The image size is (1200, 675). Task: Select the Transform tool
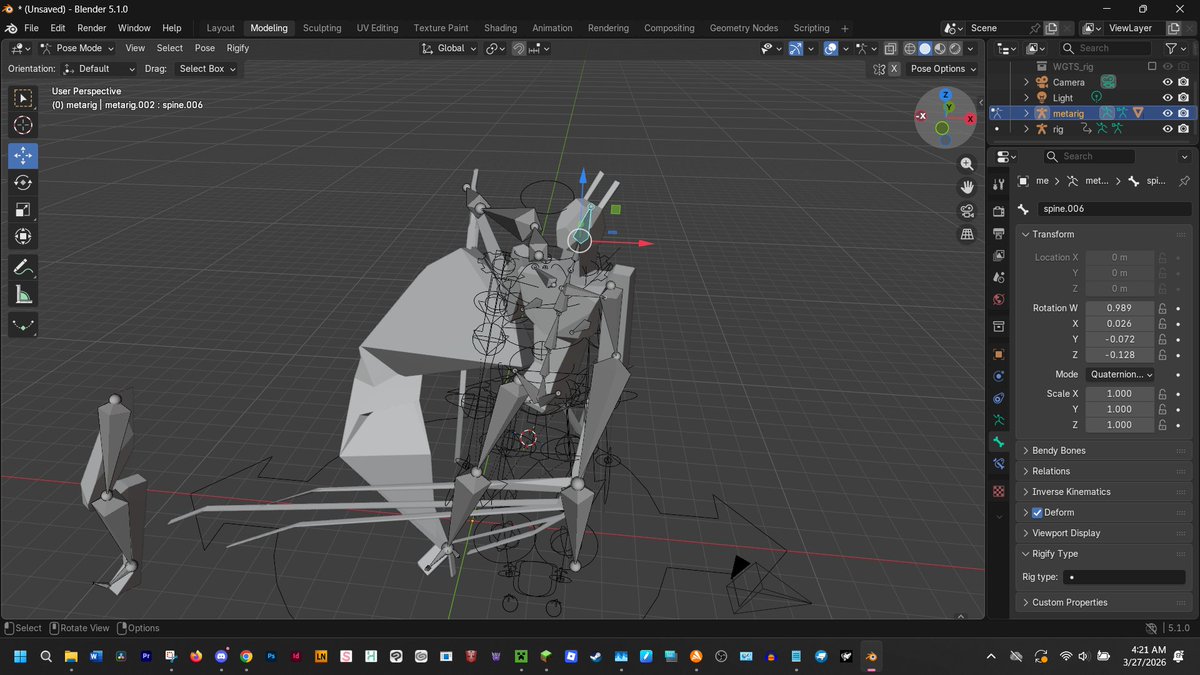(x=23, y=237)
